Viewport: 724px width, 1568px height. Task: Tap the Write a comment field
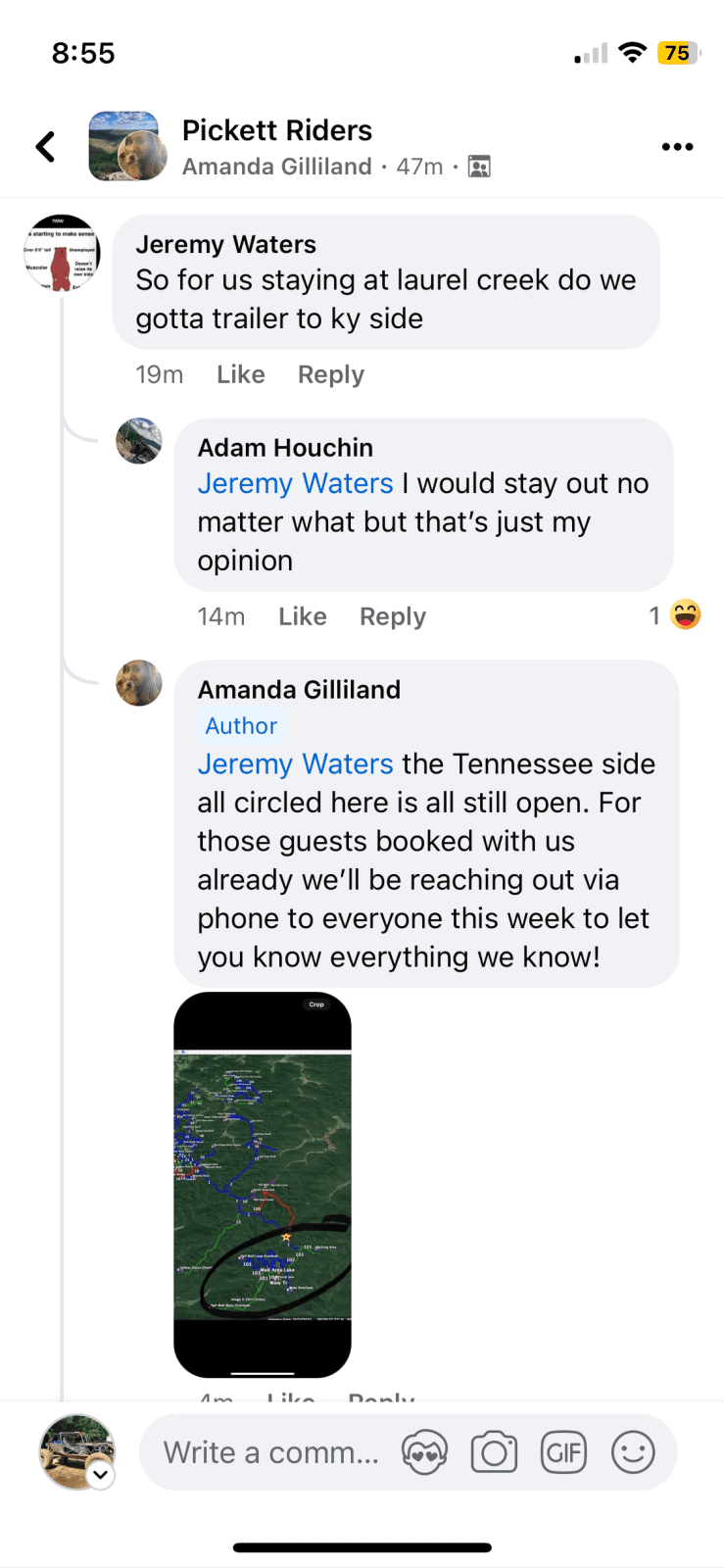tap(270, 1452)
